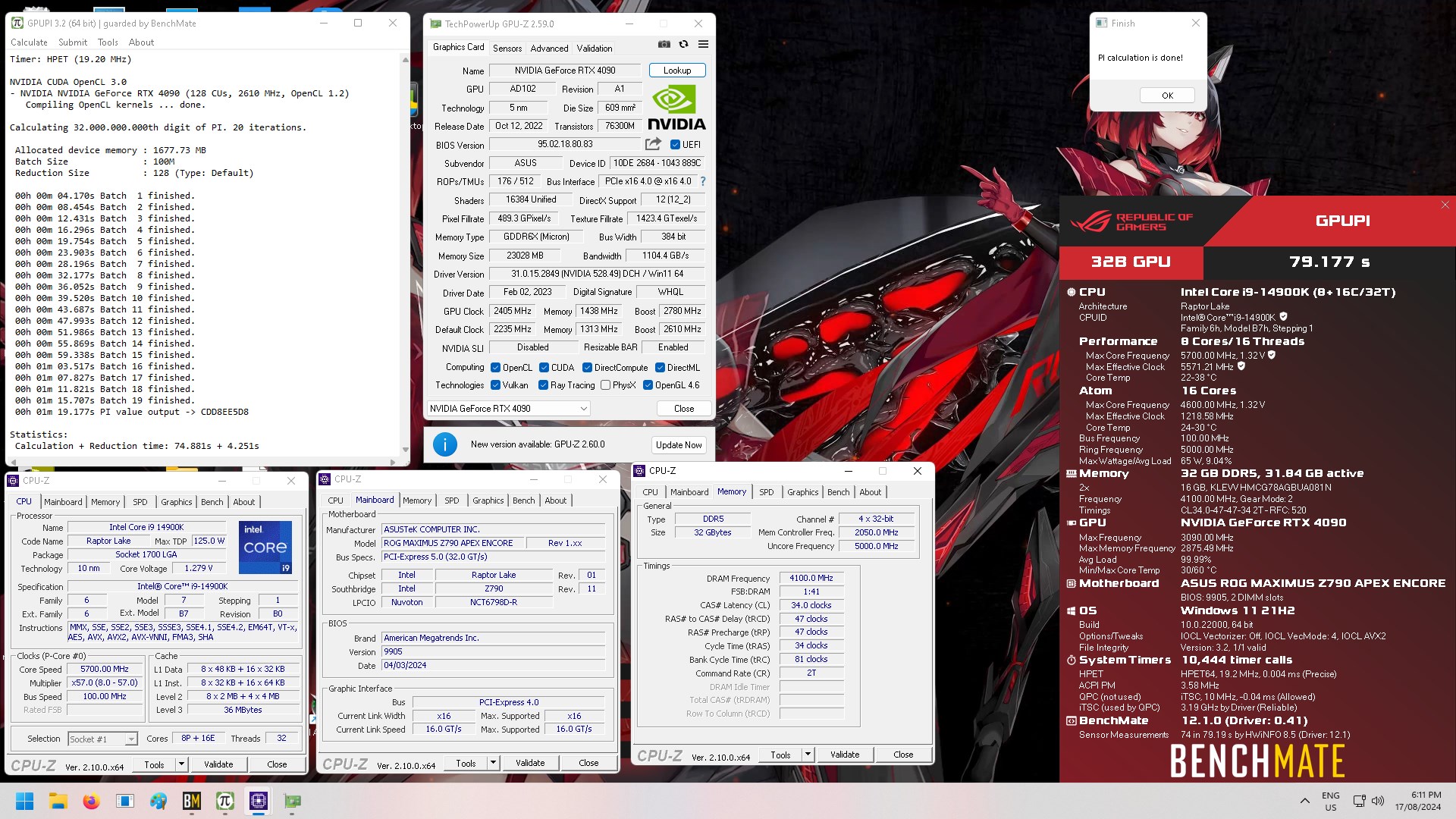Click the Bus Interface question mark icon
Image resolution: width=1456 pixels, height=819 pixels.
[702, 181]
